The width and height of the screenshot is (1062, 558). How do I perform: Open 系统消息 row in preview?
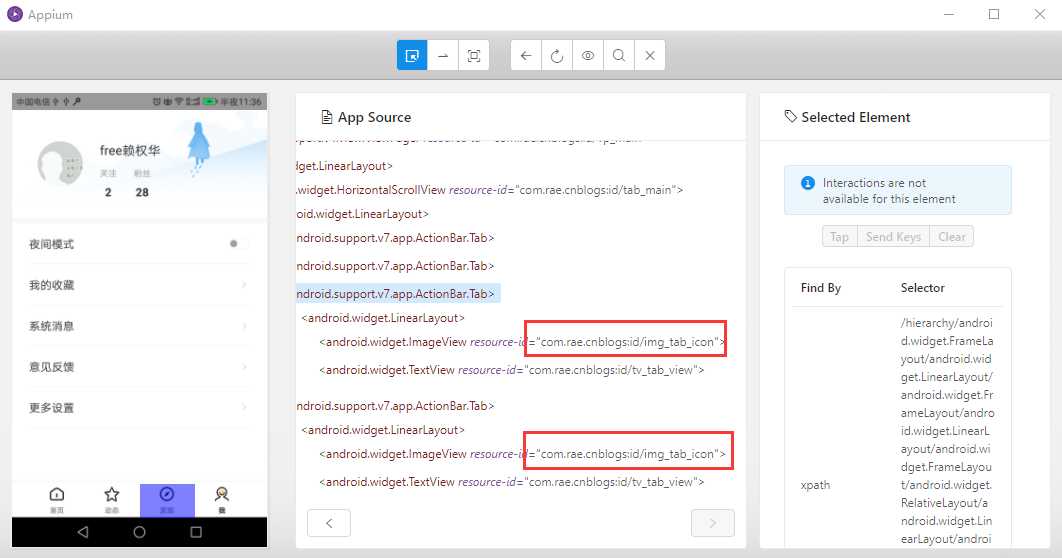click(139, 326)
